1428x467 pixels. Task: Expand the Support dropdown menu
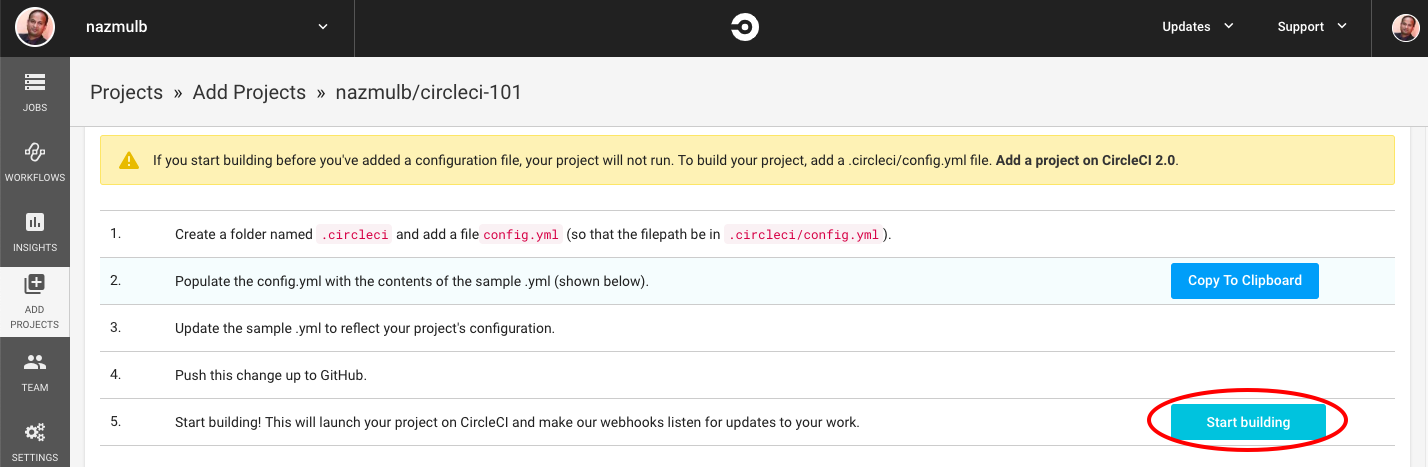1312,27
